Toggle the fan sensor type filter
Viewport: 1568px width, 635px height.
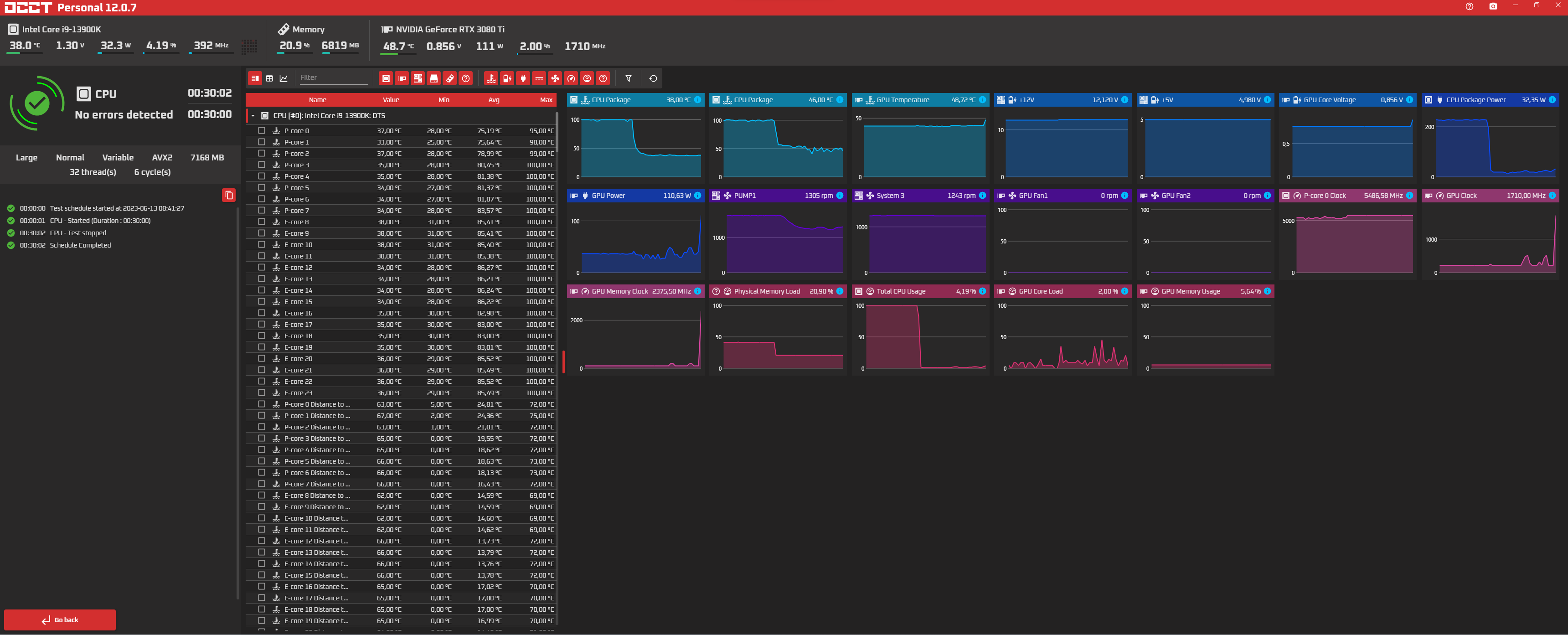coord(555,78)
